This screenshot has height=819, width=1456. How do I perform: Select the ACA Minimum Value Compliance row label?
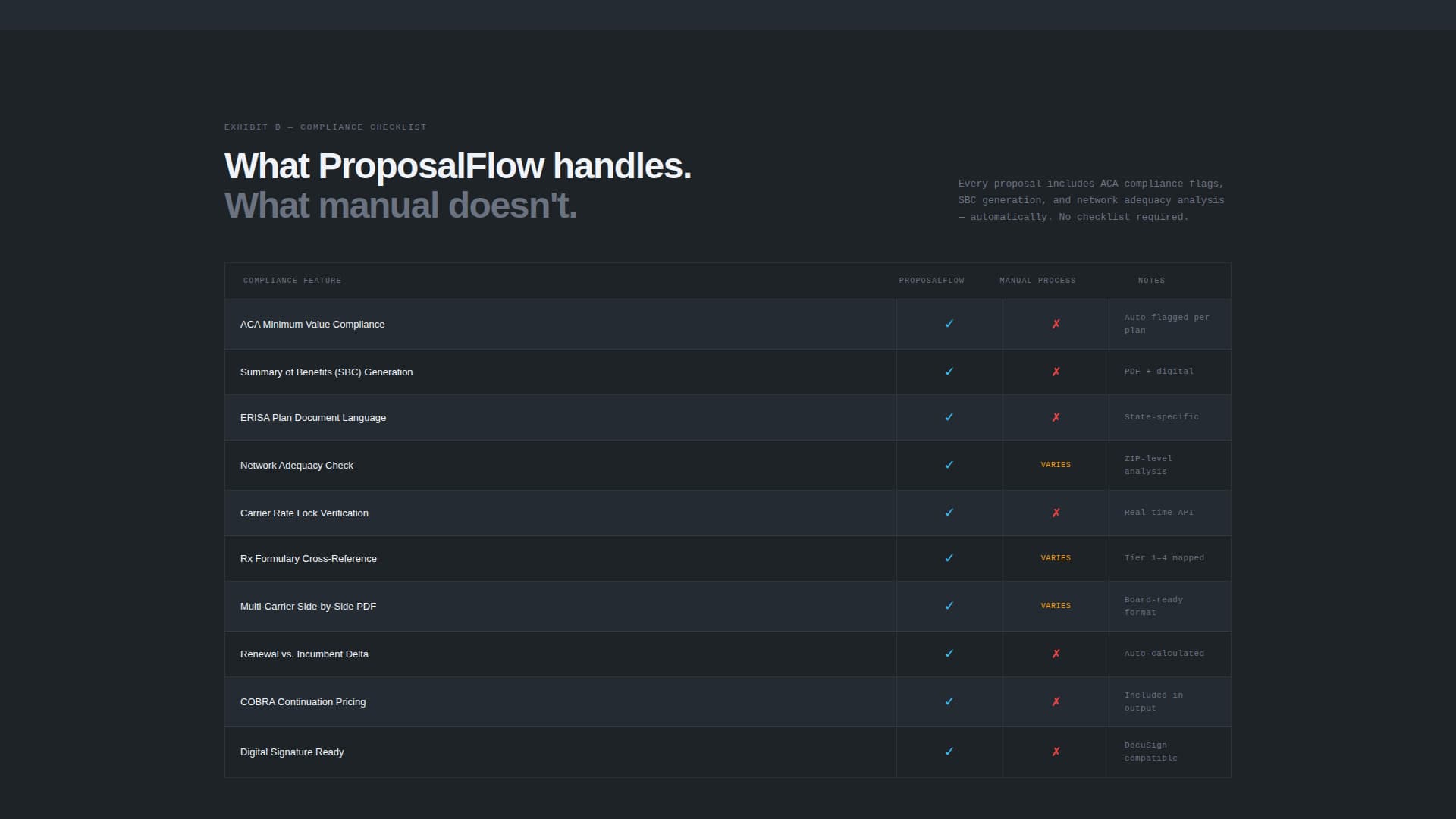[312, 325]
